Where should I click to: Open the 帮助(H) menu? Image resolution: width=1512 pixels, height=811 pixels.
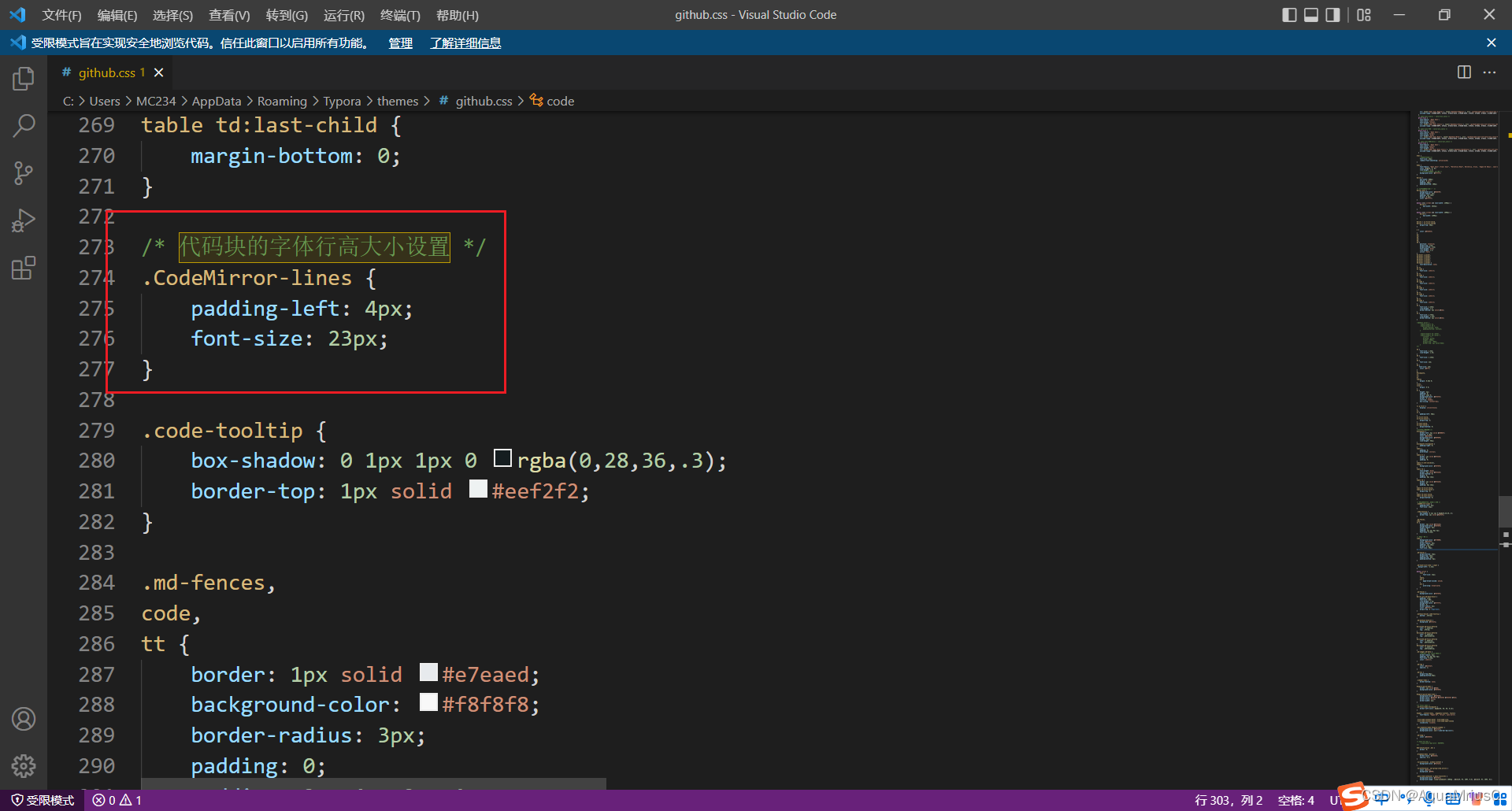pyautogui.click(x=457, y=15)
